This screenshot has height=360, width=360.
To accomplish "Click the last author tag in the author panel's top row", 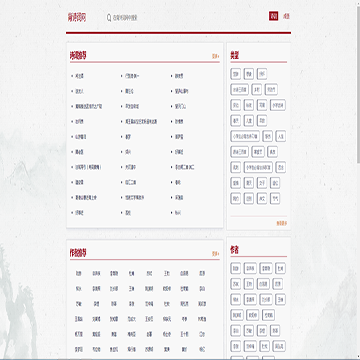I will pyautogui.click(x=280, y=268).
